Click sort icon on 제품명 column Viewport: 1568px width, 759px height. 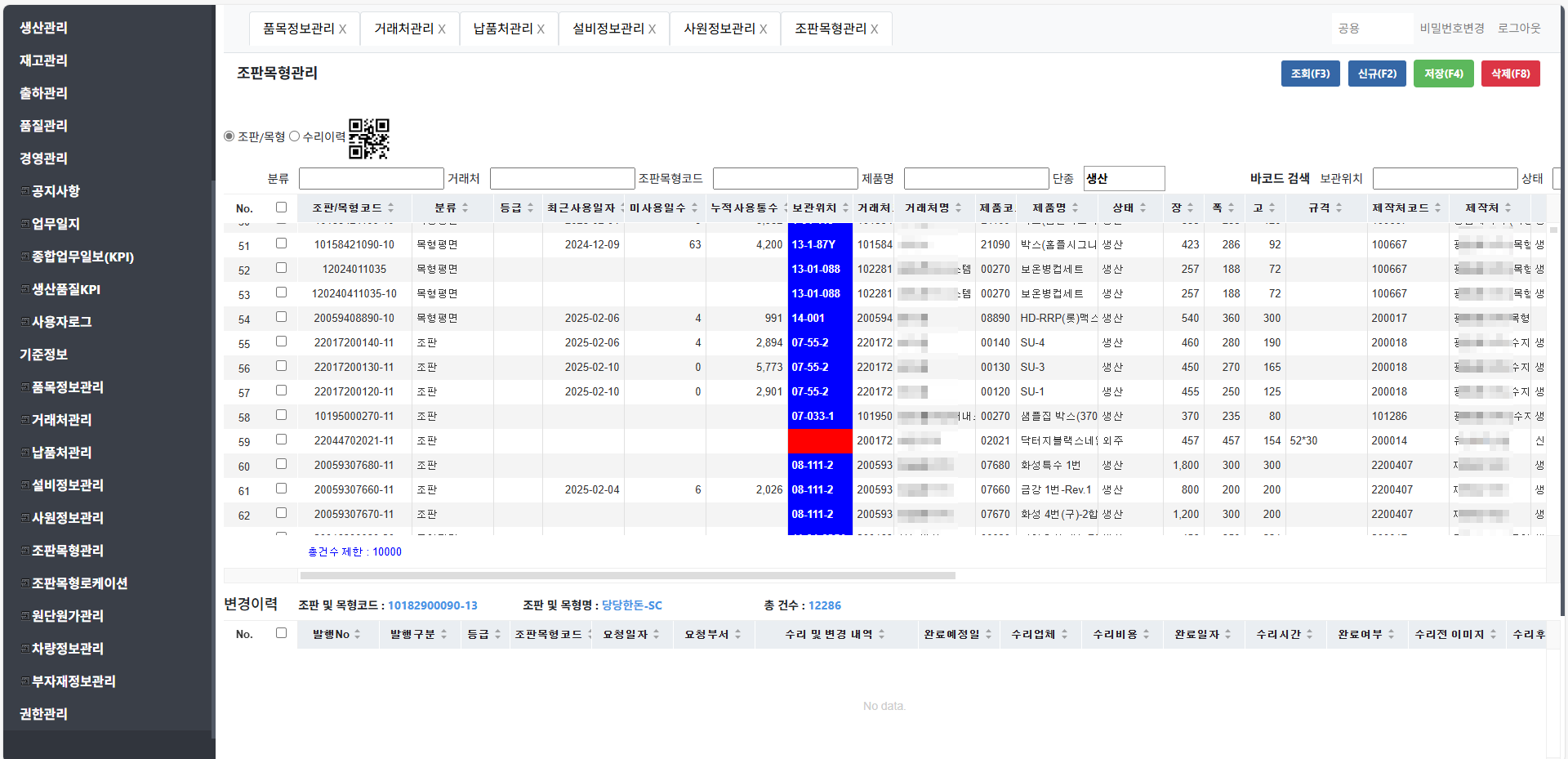(1076, 208)
